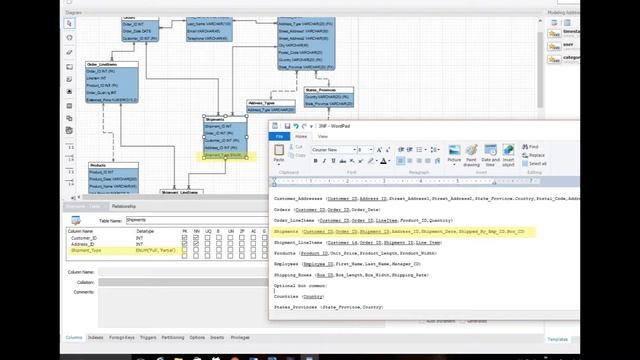The image size is (640, 360).
Task: Switch to the View tab in WordPad
Action: pos(322,136)
